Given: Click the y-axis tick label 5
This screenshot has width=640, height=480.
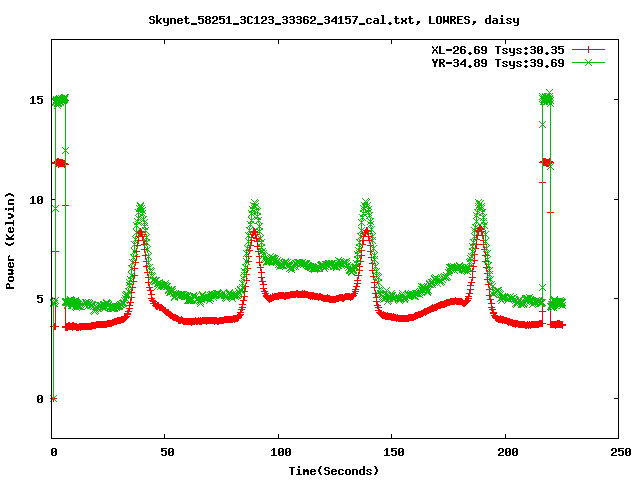Looking at the screenshot, I should (x=40, y=299).
